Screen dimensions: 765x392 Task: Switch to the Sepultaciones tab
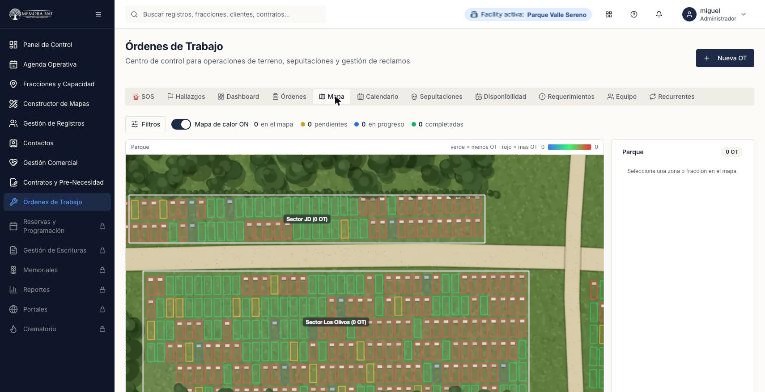pos(437,97)
